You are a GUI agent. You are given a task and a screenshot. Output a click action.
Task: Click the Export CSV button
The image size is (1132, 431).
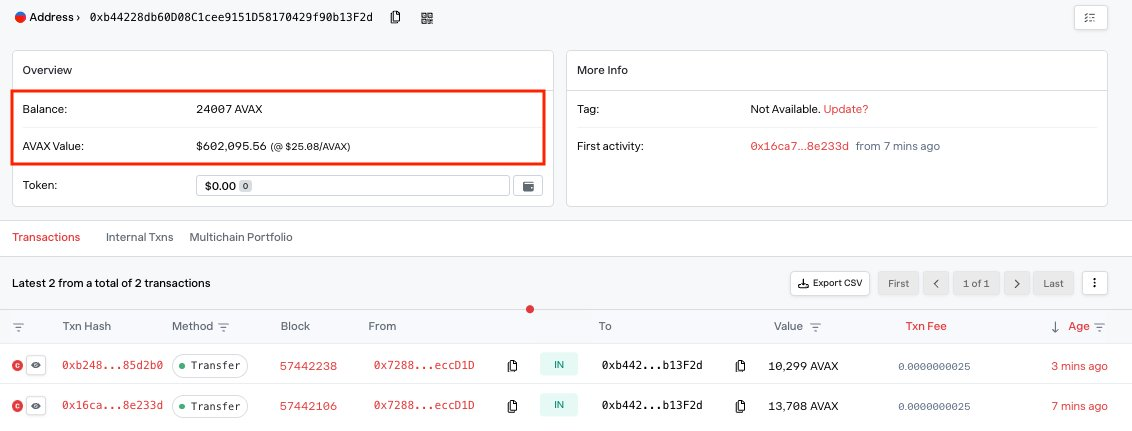point(829,283)
